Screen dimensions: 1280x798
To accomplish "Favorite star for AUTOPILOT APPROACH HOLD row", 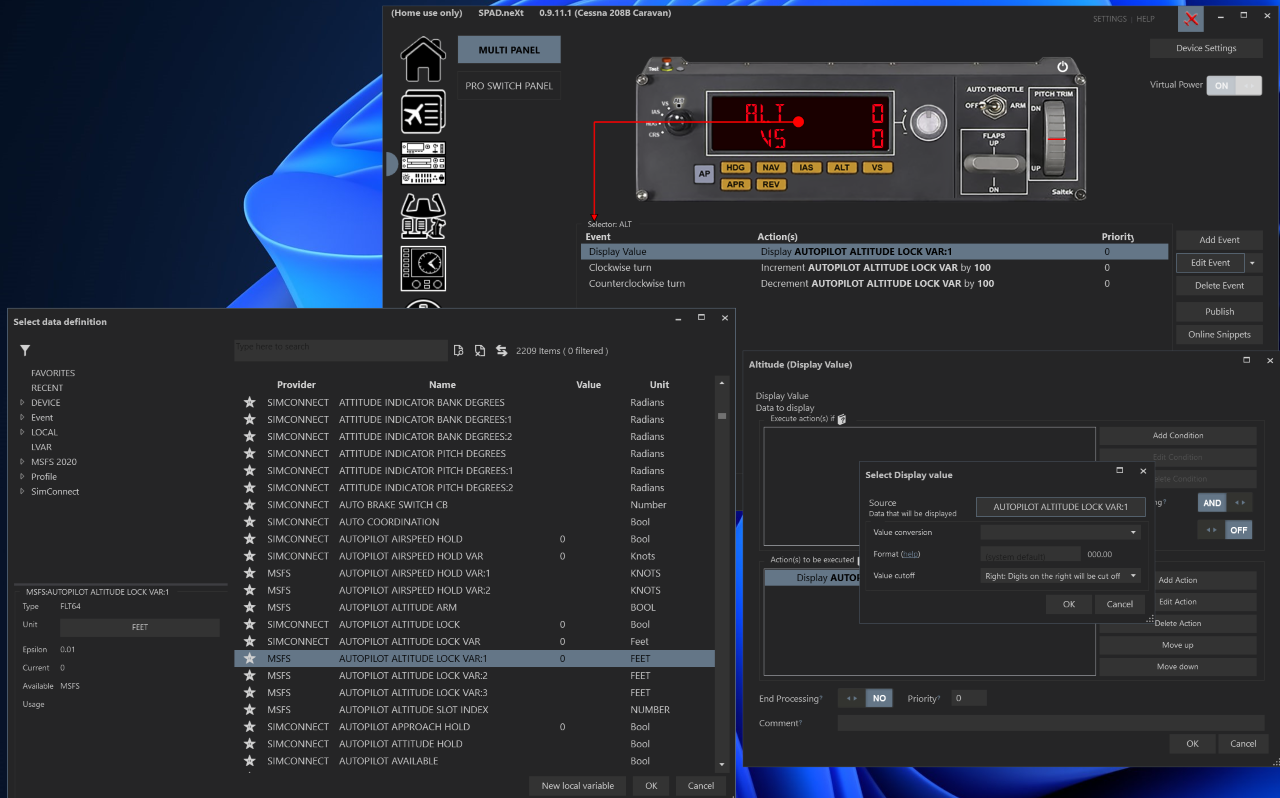I will pos(249,727).
